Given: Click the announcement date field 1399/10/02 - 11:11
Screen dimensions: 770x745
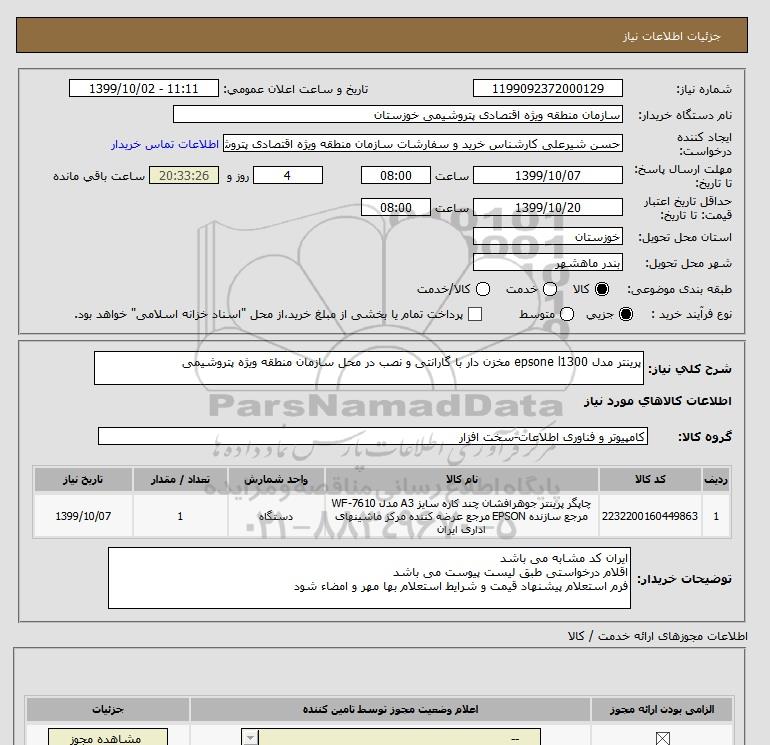Looking at the screenshot, I should pos(143,88).
